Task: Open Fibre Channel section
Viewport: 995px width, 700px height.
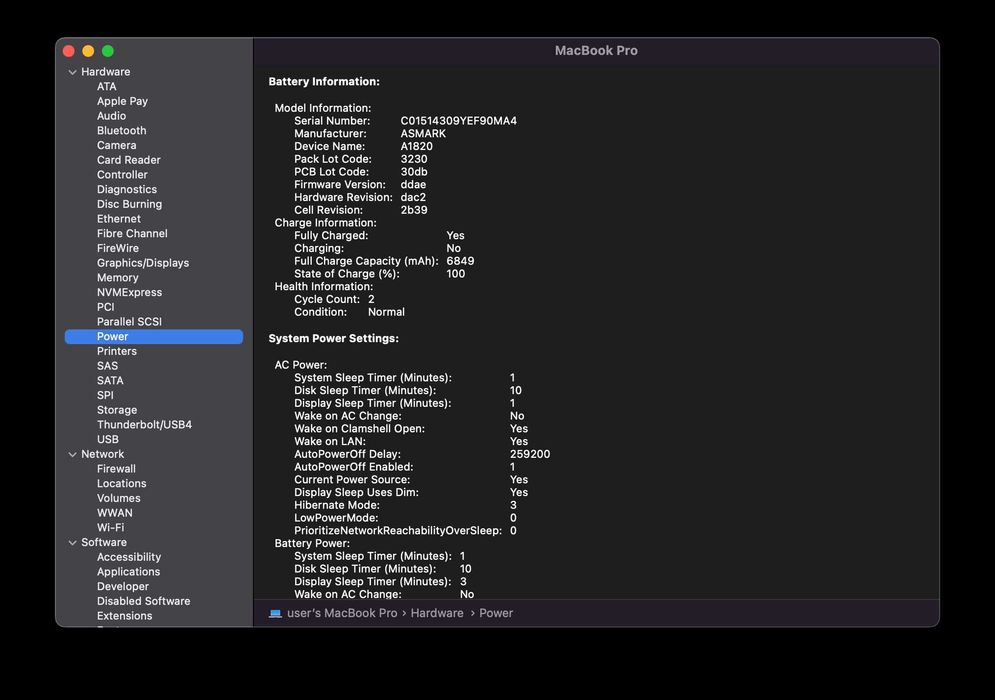Action: coord(132,234)
